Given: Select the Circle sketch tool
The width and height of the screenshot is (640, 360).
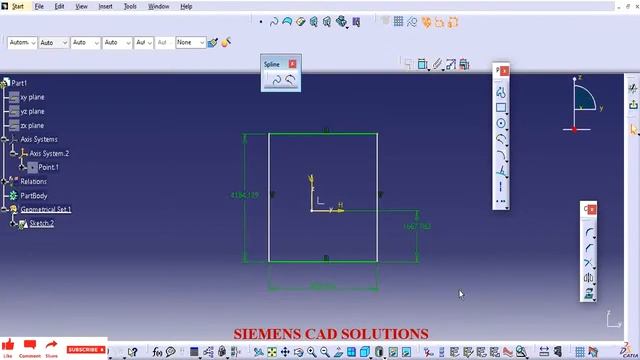Looking at the screenshot, I should click(501, 123).
